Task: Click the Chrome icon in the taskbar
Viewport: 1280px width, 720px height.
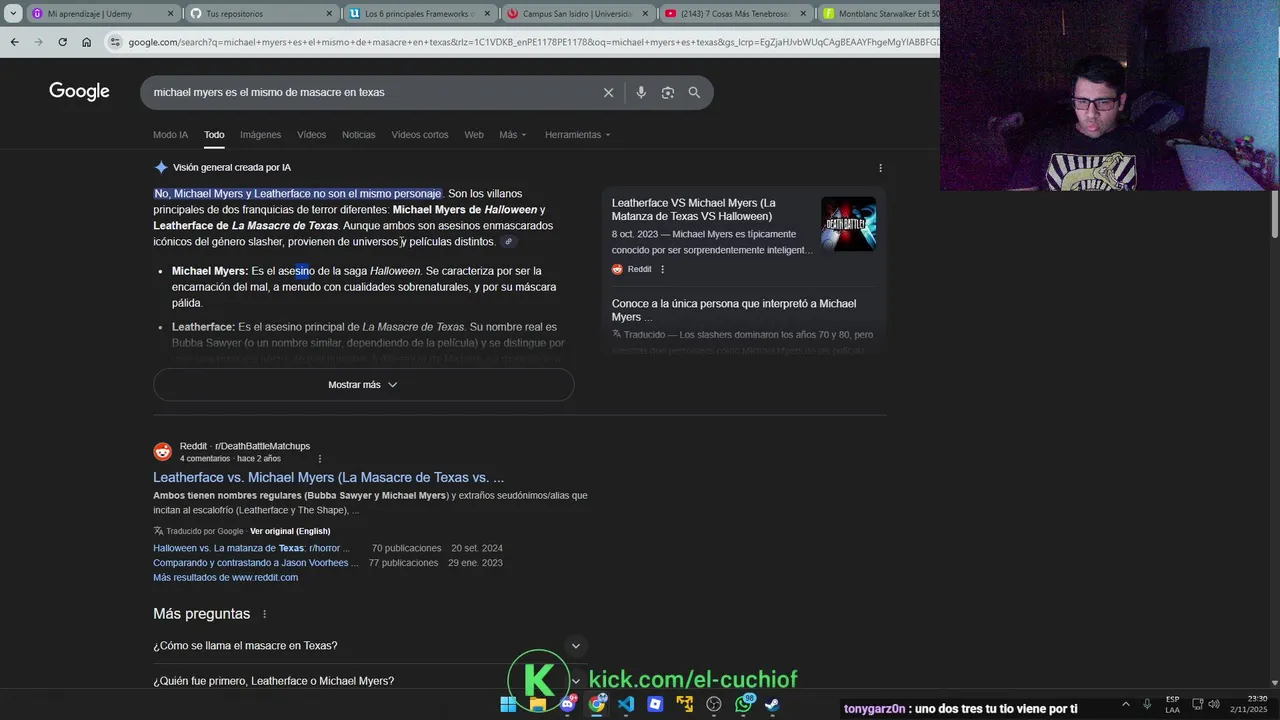Action: tap(597, 704)
